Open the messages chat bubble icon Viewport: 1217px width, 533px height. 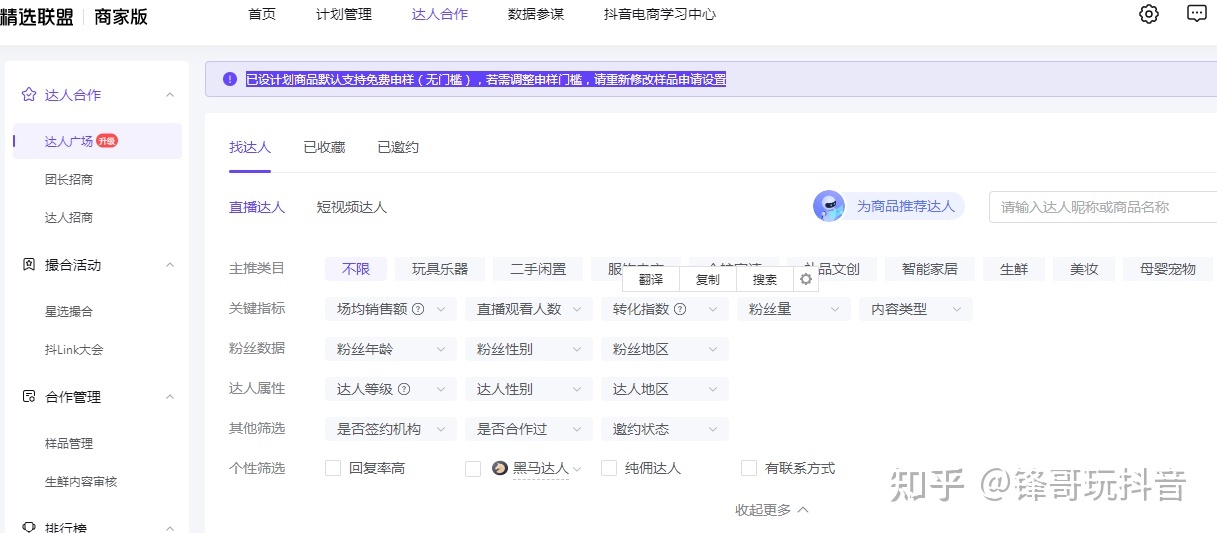tap(1196, 14)
